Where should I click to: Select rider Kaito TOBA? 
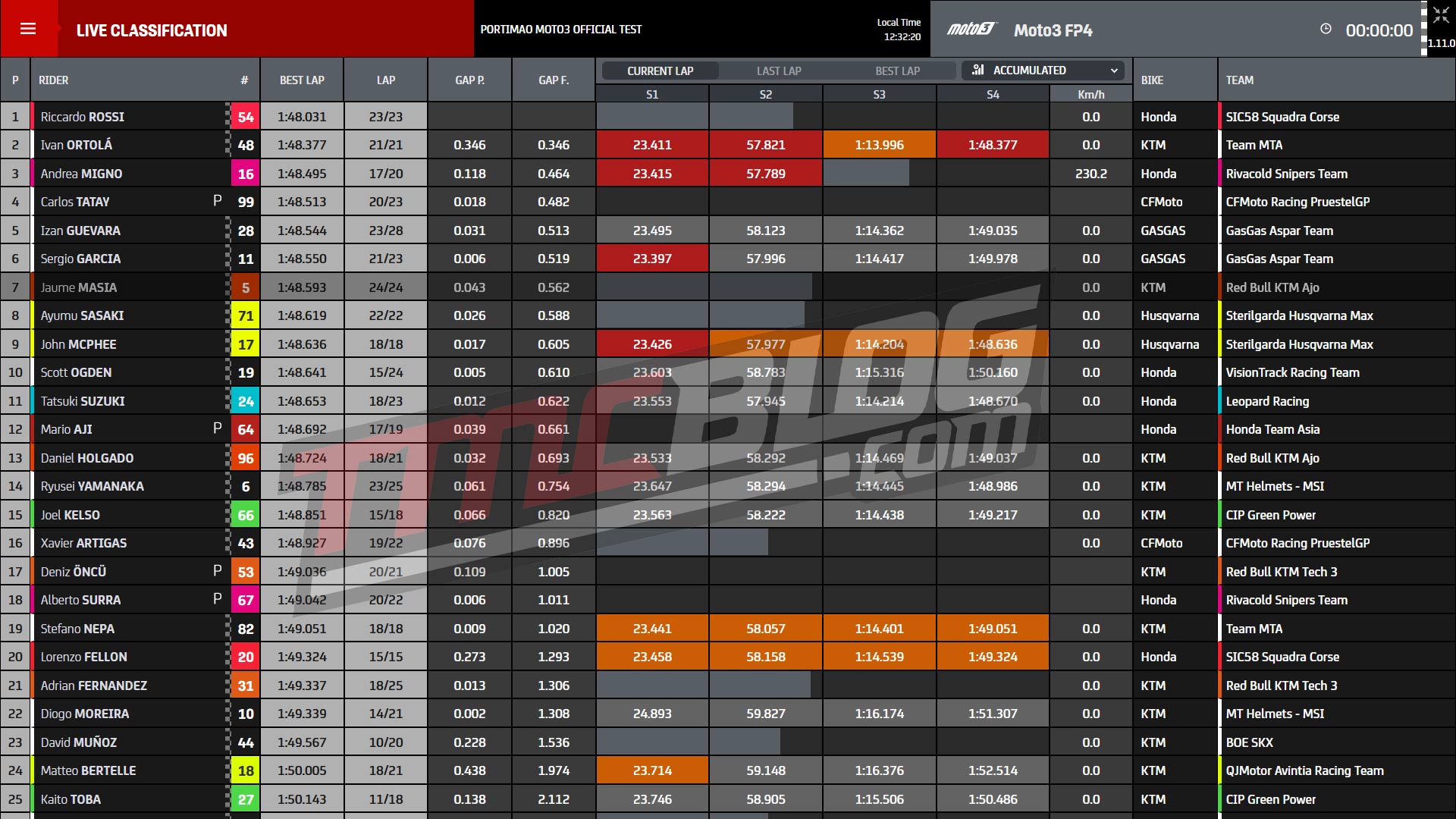pyautogui.click(x=71, y=799)
